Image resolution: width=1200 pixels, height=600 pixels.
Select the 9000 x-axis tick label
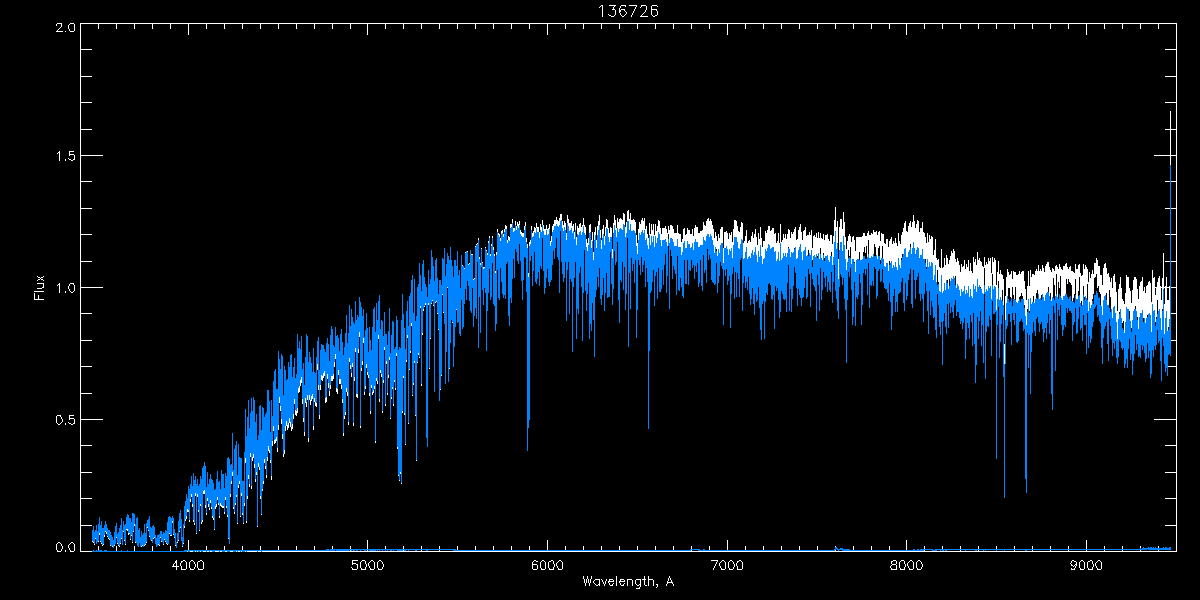(1086, 565)
